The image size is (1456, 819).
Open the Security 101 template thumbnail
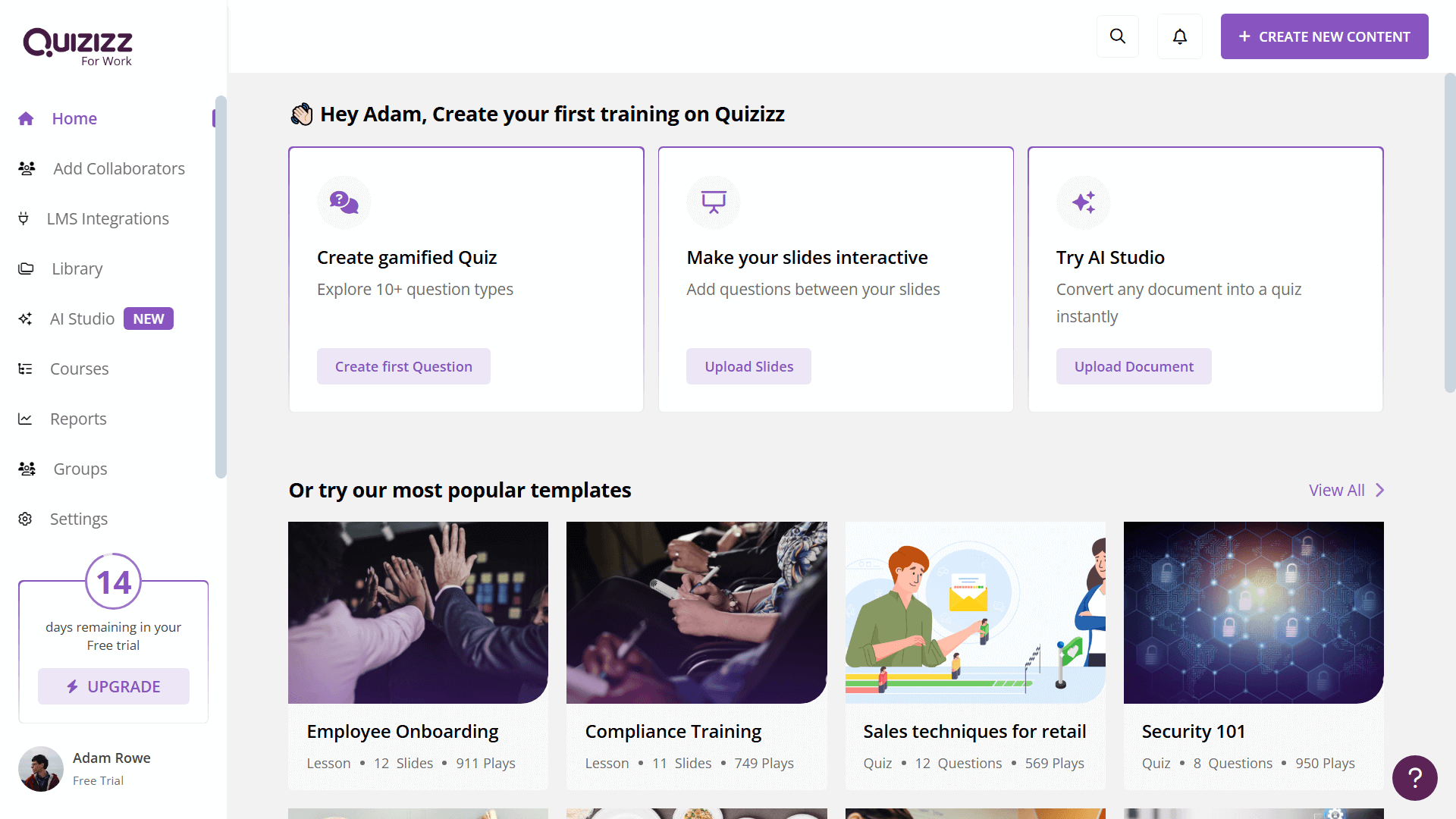(1254, 612)
